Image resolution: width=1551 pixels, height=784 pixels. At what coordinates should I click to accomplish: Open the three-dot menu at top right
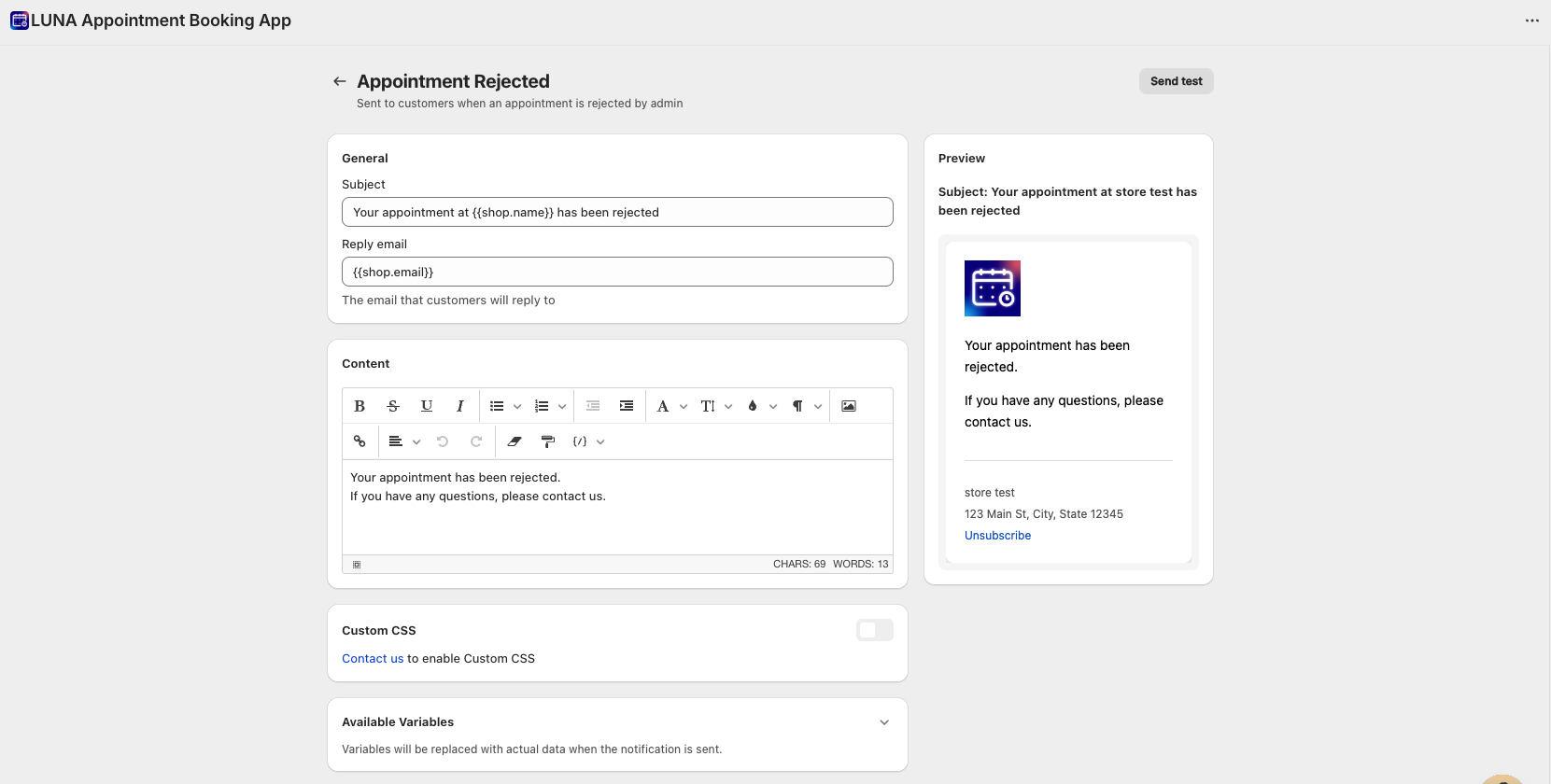tap(1531, 21)
